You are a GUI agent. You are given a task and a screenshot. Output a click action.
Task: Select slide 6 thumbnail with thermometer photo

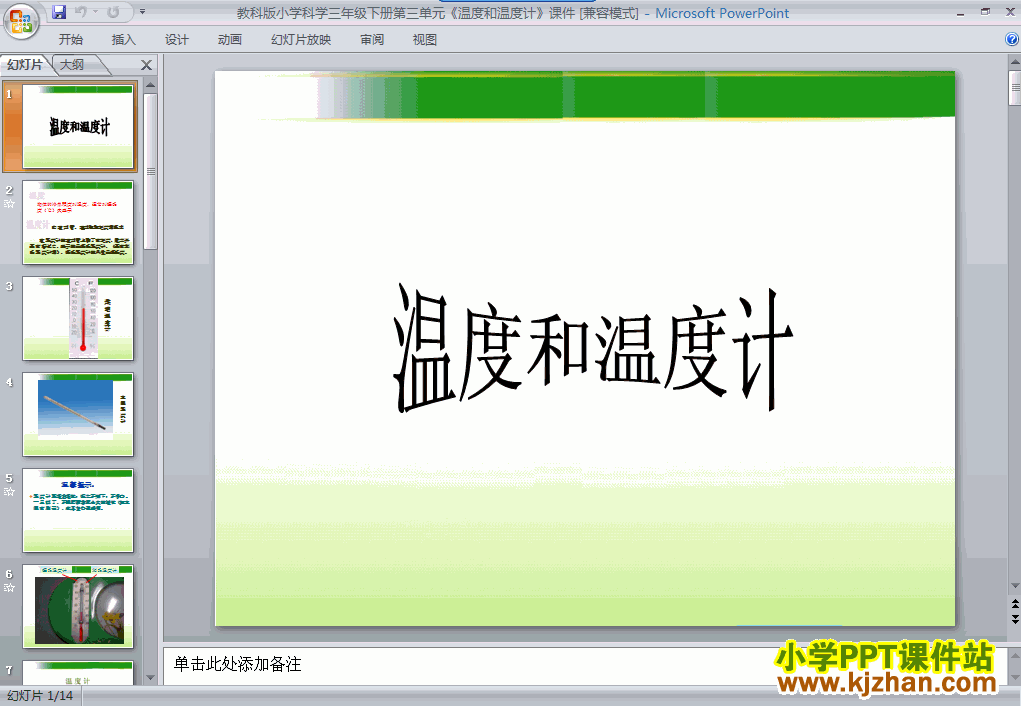pos(78,606)
